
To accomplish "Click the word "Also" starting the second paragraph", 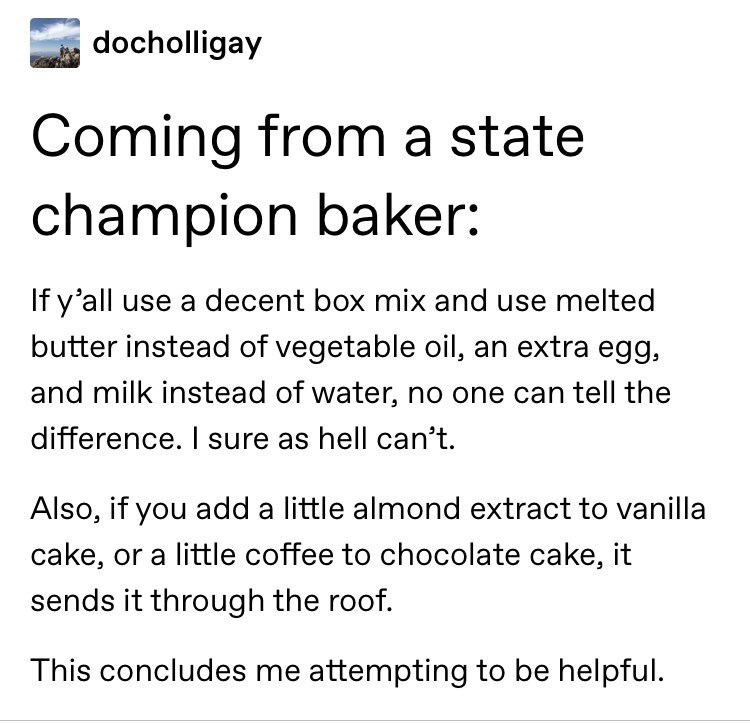I will [62, 508].
